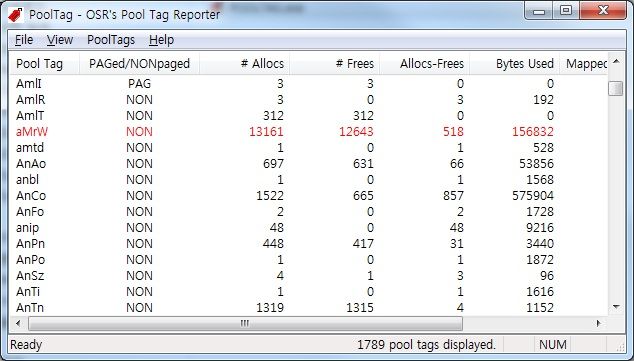Viewport: 634px width, 361px height.
Task: Click the NUM status bar indicator
Action: click(x=552, y=345)
